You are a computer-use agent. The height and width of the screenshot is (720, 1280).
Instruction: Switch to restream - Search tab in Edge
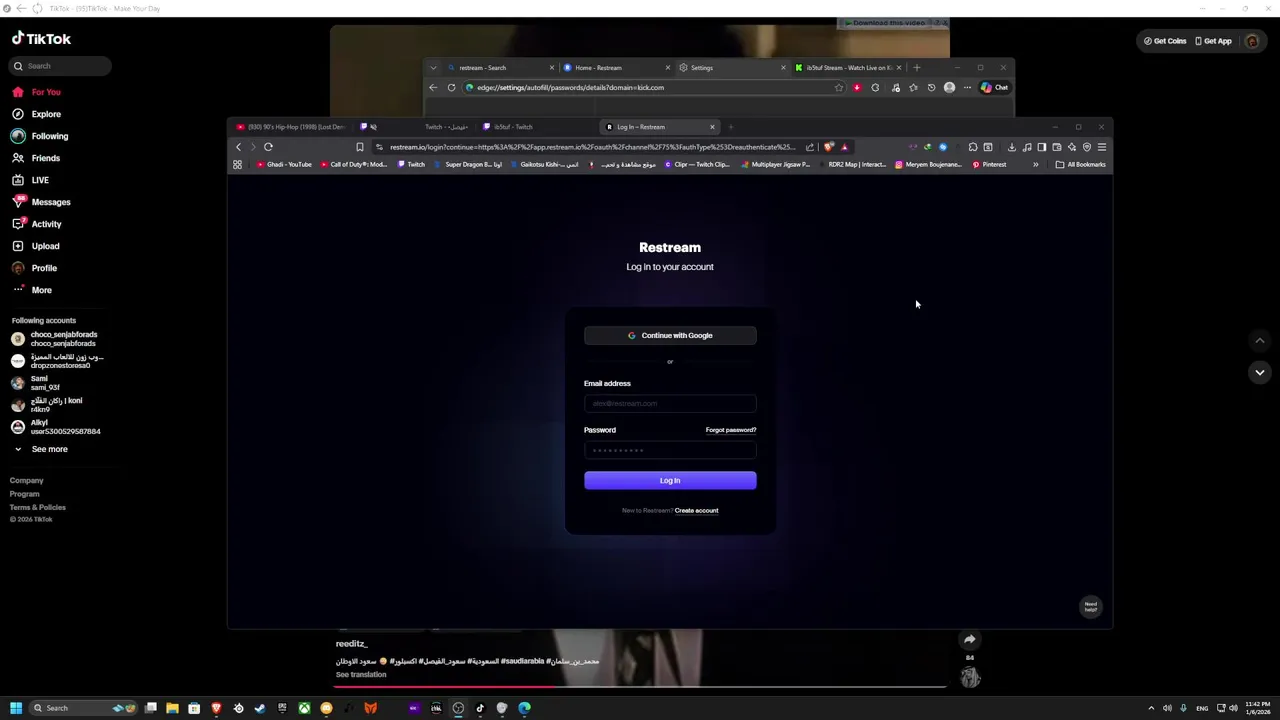coord(500,68)
